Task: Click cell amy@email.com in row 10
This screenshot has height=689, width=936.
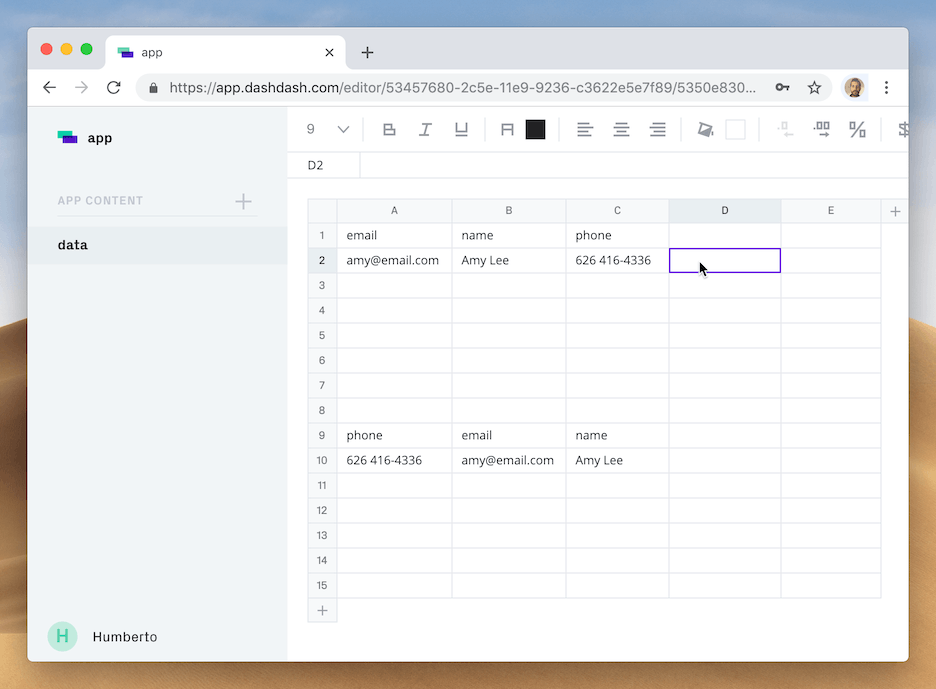Action: coord(509,460)
